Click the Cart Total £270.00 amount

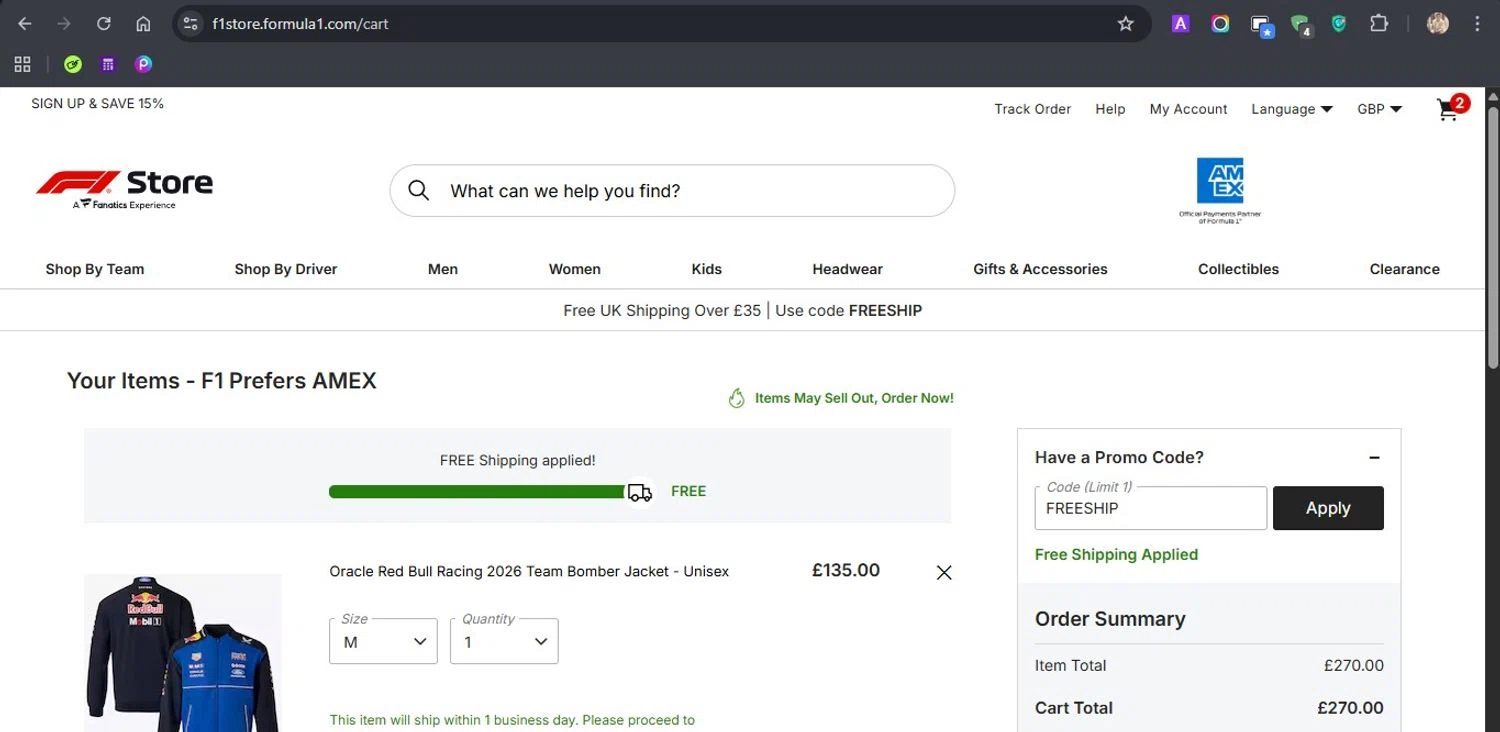[x=1350, y=708]
